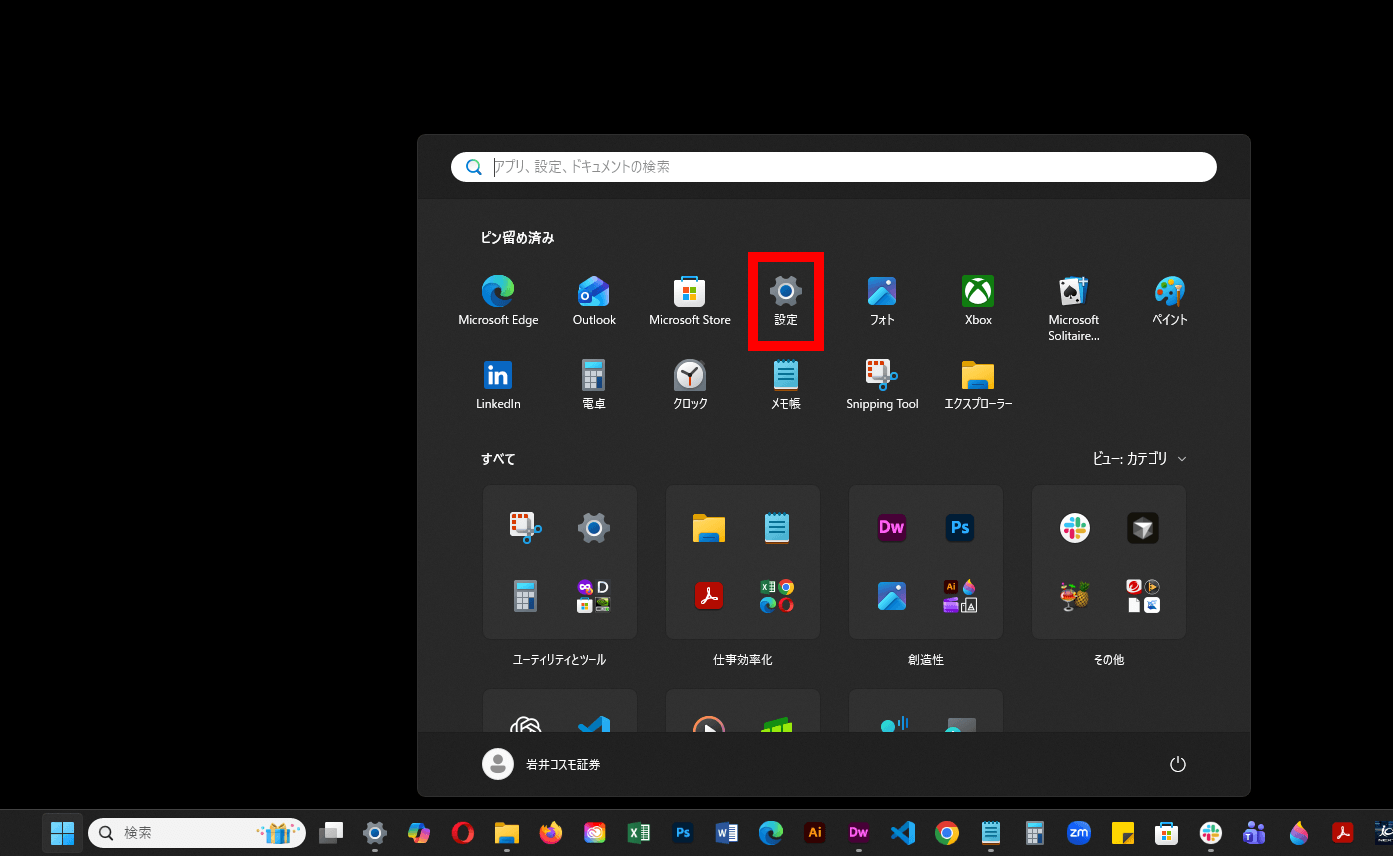Screen dimensions: 1393x856
Task: Open Notepad from the taskbar
Action: 991,833
